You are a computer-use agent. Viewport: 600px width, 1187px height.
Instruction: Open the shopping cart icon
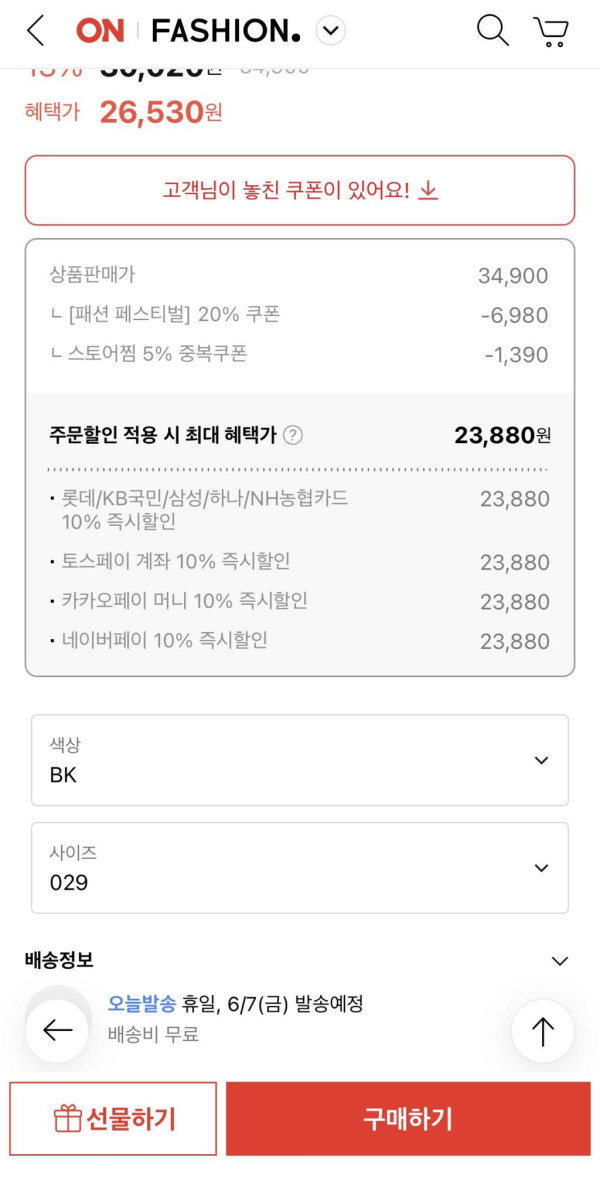pyautogui.click(x=550, y=31)
